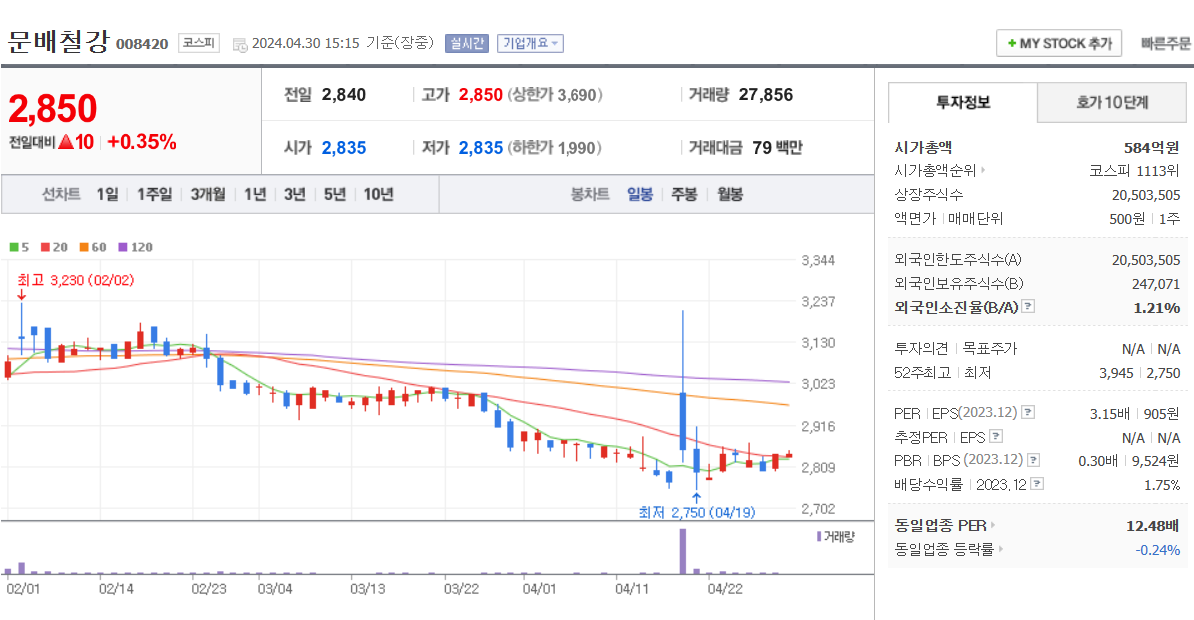Select the 주봉 weekly candle chart
This screenshot has height=620, width=1194.
(x=684, y=194)
